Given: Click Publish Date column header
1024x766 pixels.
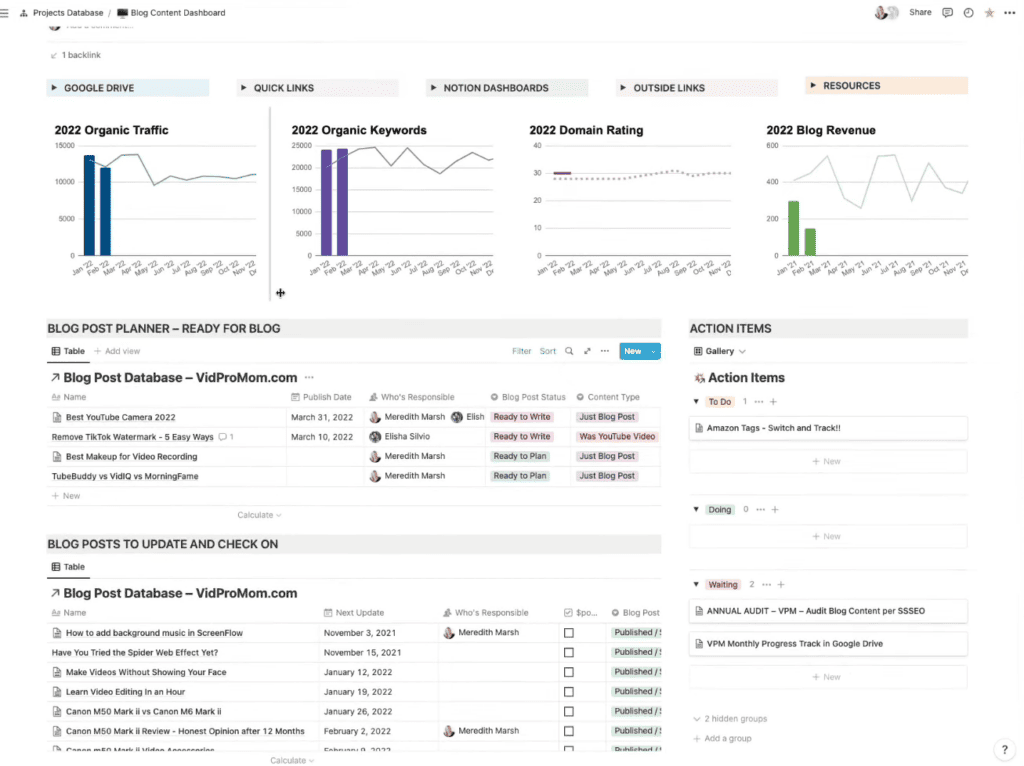Looking at the screenshot, I should point(321,397).
